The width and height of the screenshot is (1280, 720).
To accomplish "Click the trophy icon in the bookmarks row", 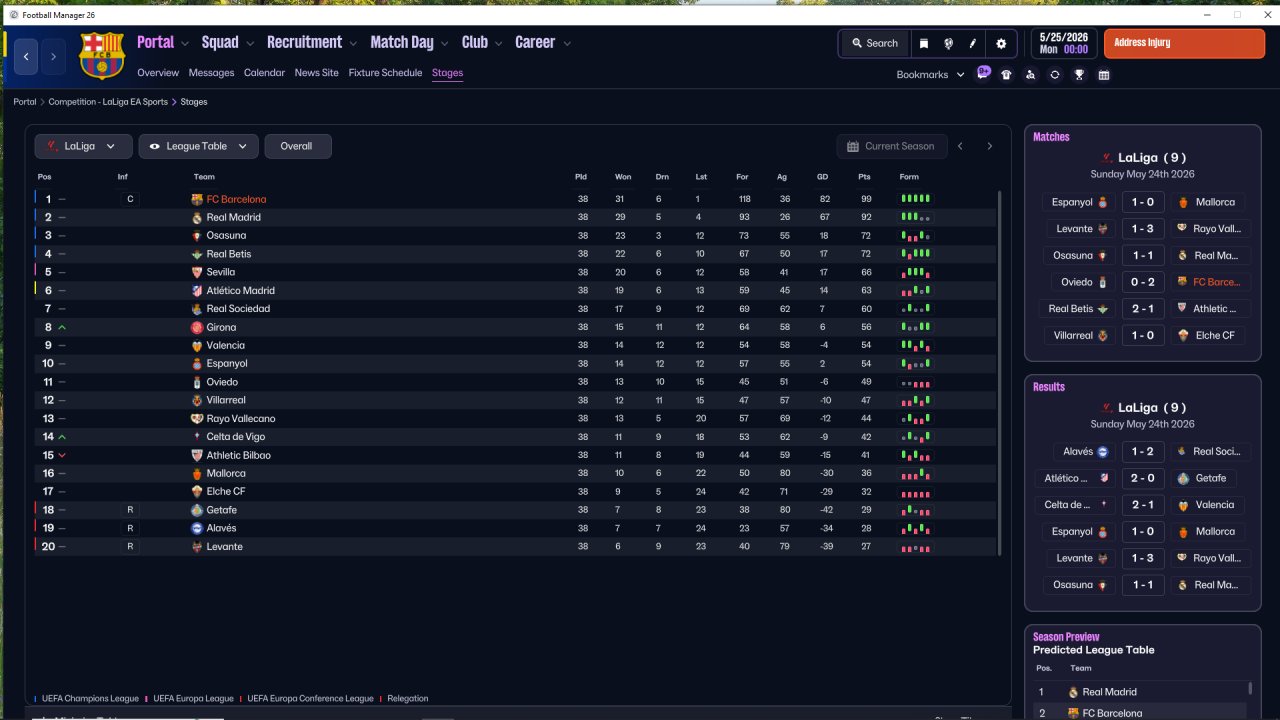I will [1079, 75].
